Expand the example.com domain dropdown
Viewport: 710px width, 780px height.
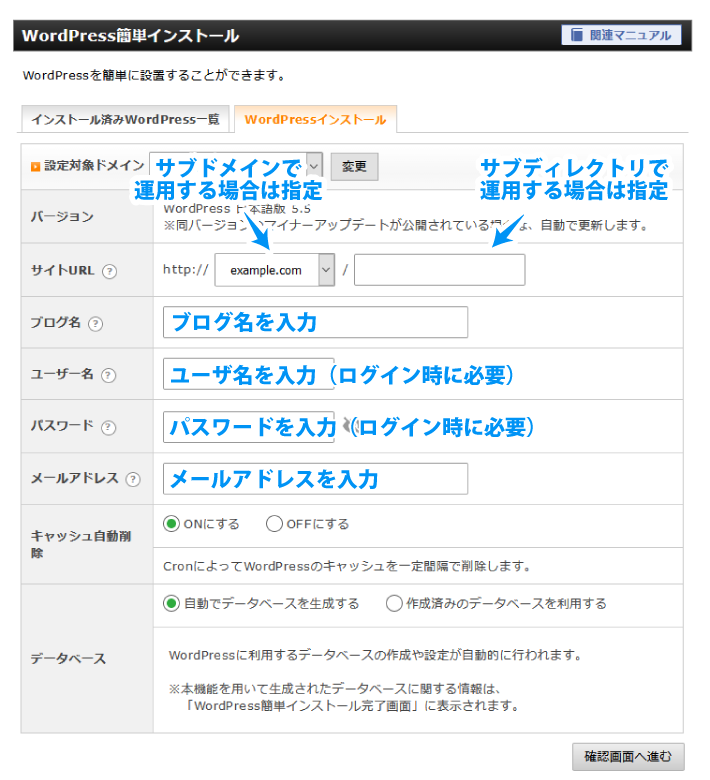tap(275, 270)
